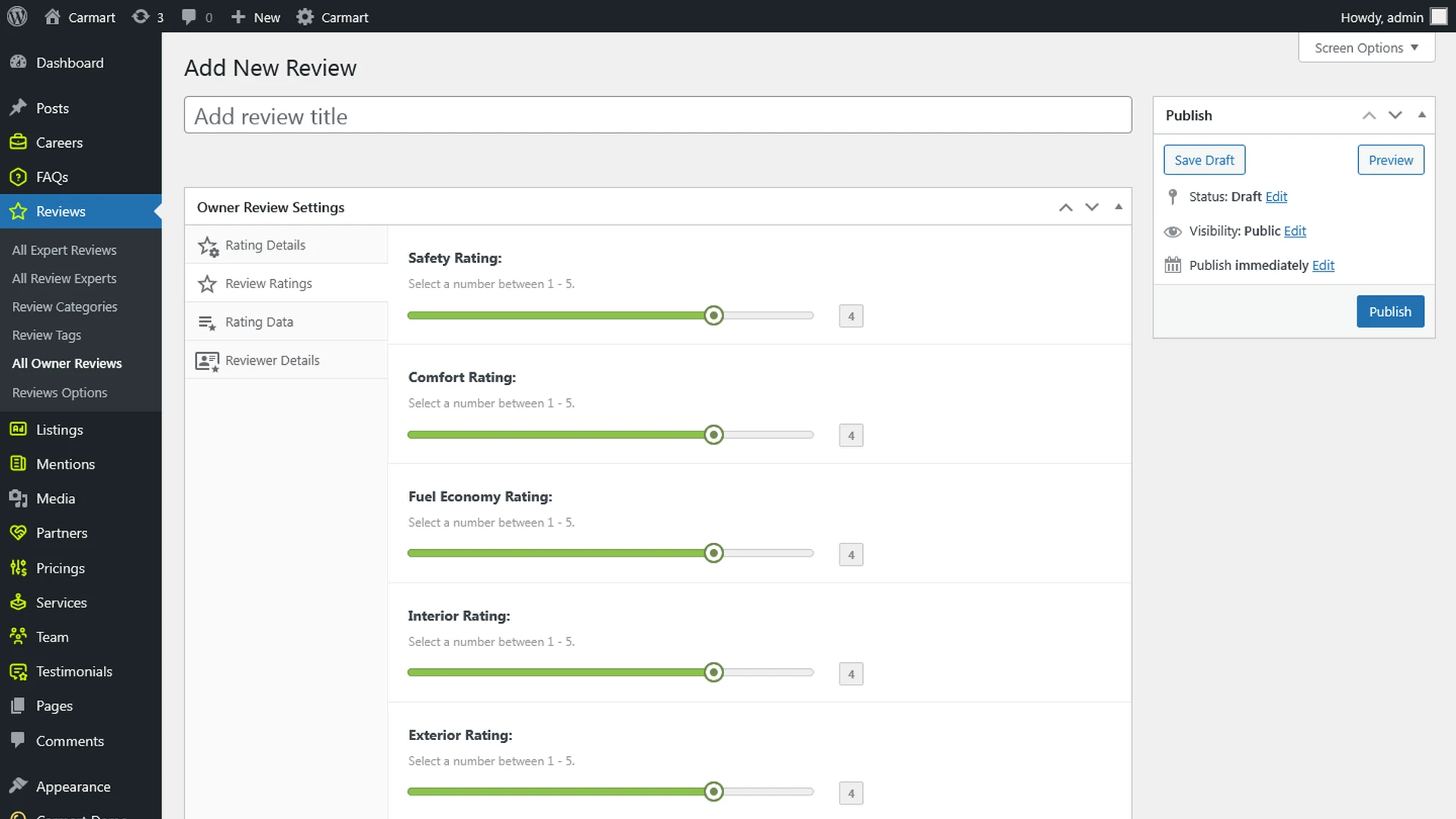The width and height of the screenshot is (1456, 819).
Task: Click the Pricings sidebar icon
Action: pos(18,568)
